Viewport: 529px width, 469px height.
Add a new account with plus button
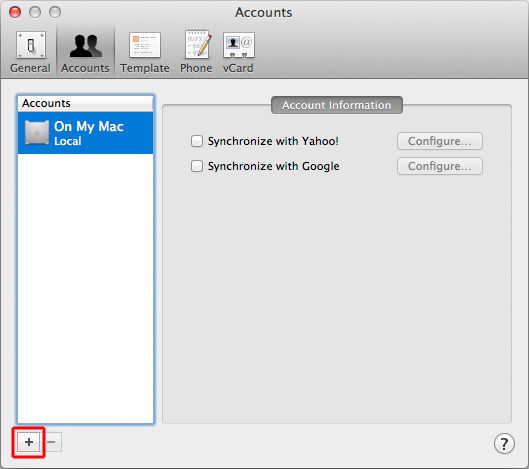(x=29, y=442)
